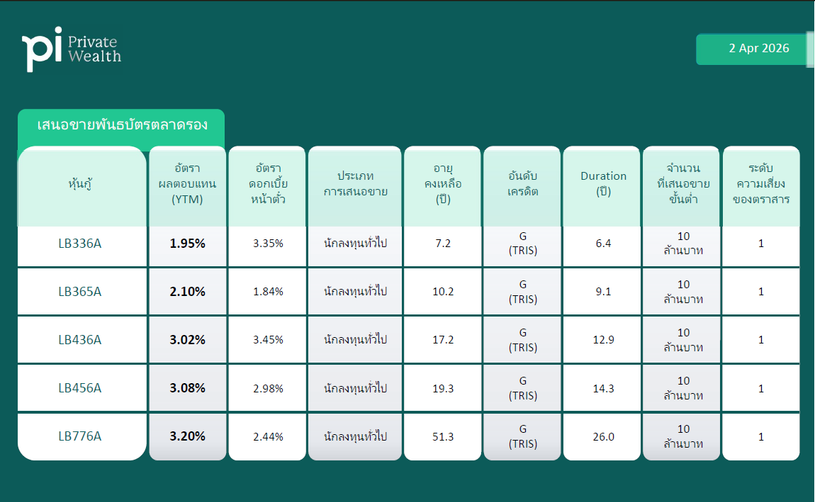Click the อายุคงเหลือ (ปี) column header
The image size is (815, 502).
click(444, 185)
